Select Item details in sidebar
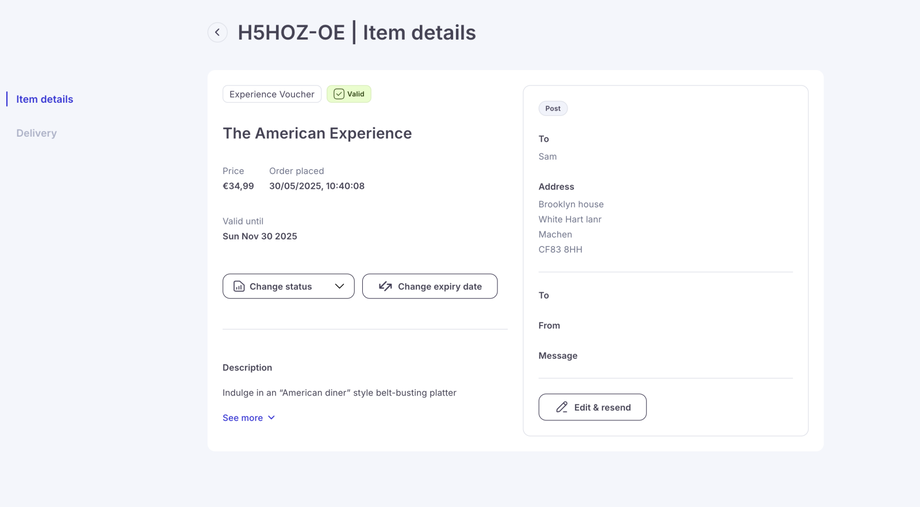The height and width of the screenshot is (507, 920). pyautogui.click(x=45, y=99)
